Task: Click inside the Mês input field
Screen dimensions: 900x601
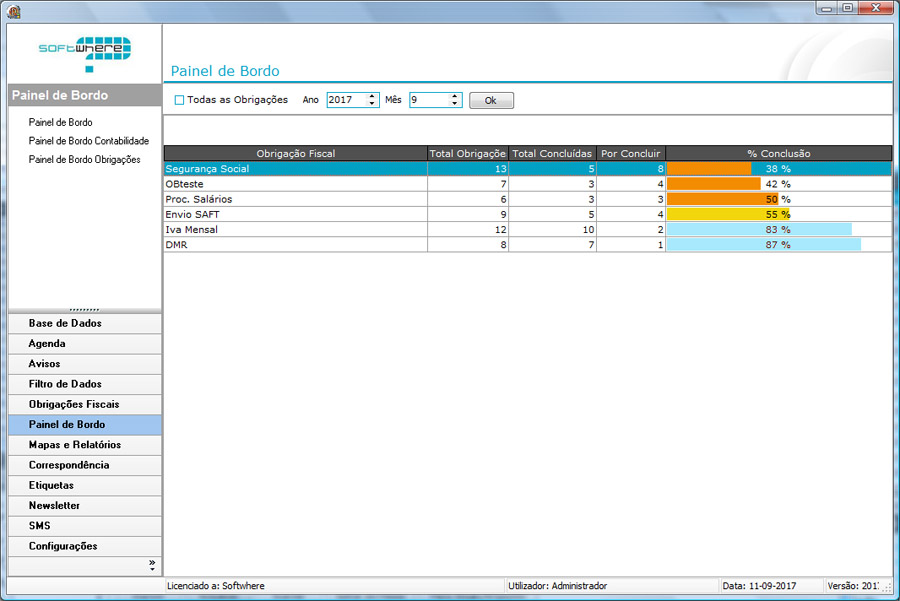Action: coord(428,100)
